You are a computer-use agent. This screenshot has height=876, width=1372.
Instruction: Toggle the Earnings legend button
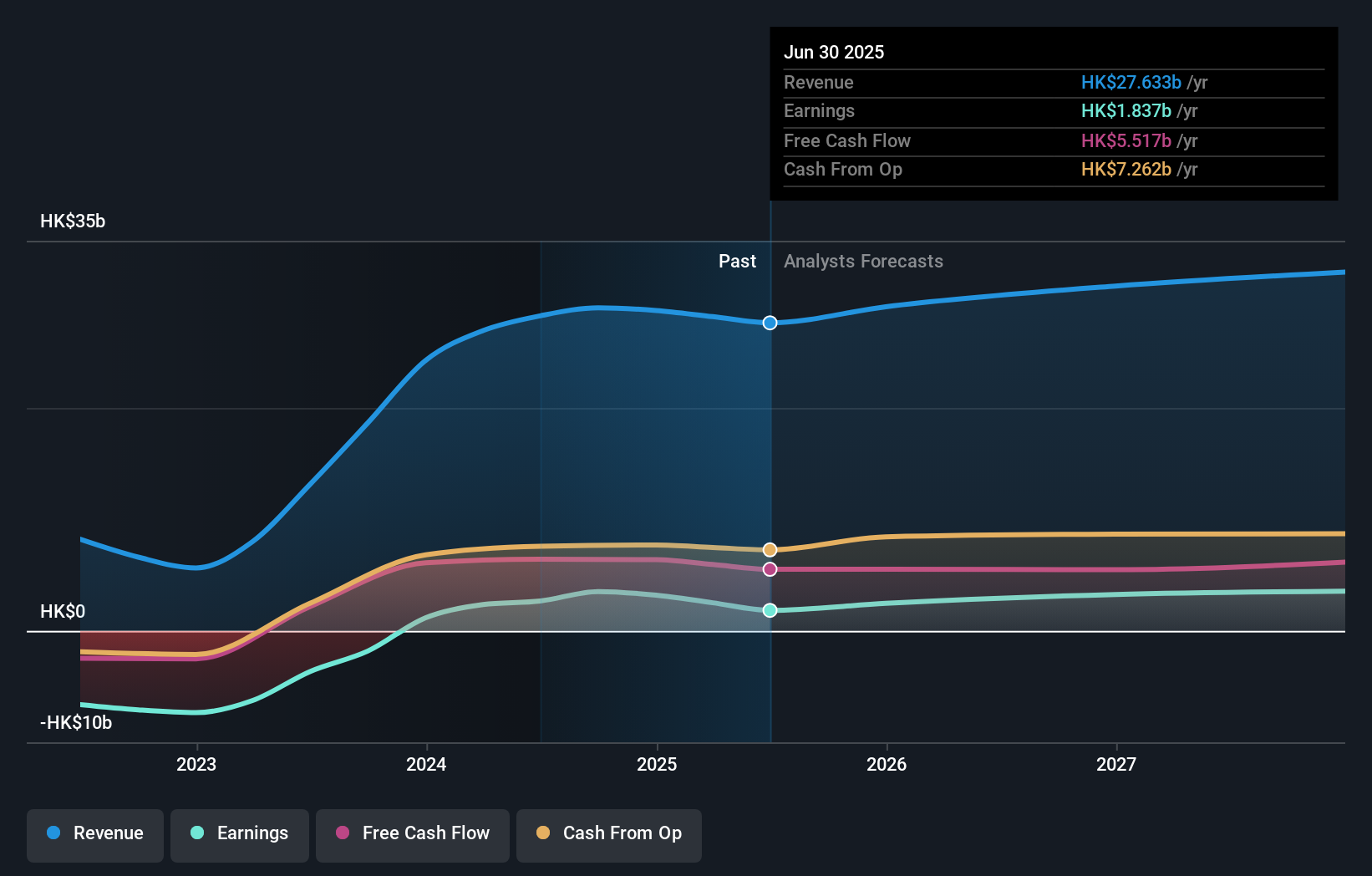click(240, 835)
